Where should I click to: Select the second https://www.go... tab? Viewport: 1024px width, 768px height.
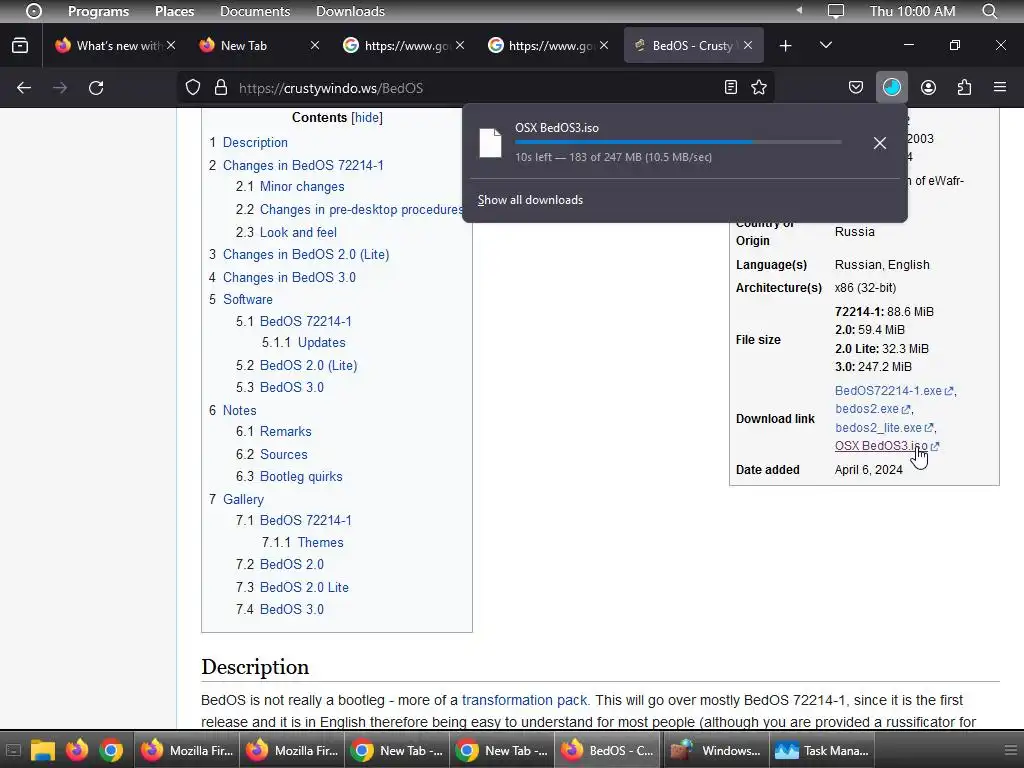[546, 45]
